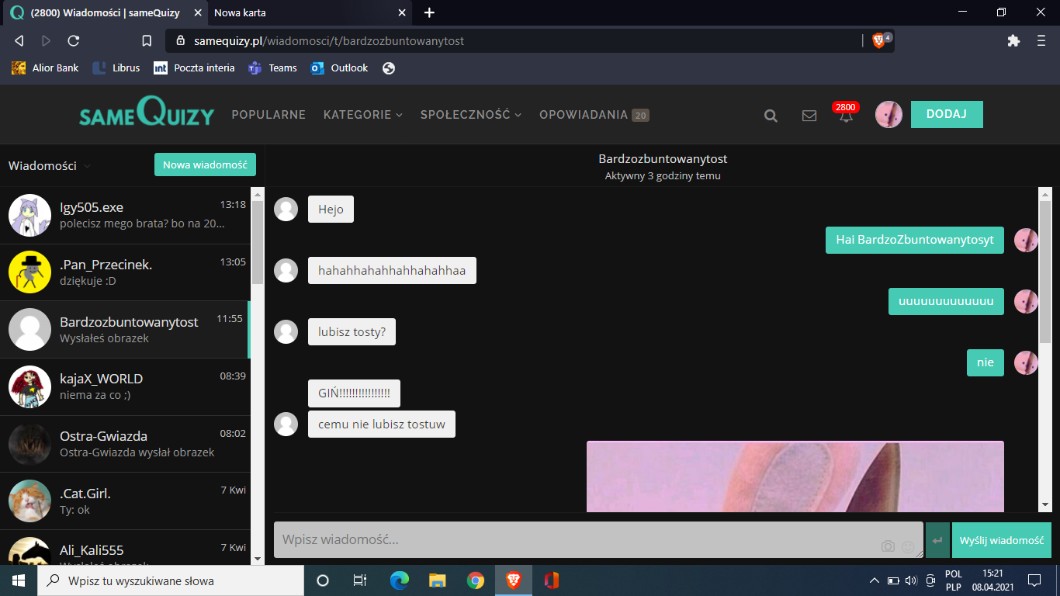
Task: Click the Nowa wiadomość button
Action: (205, 165)
